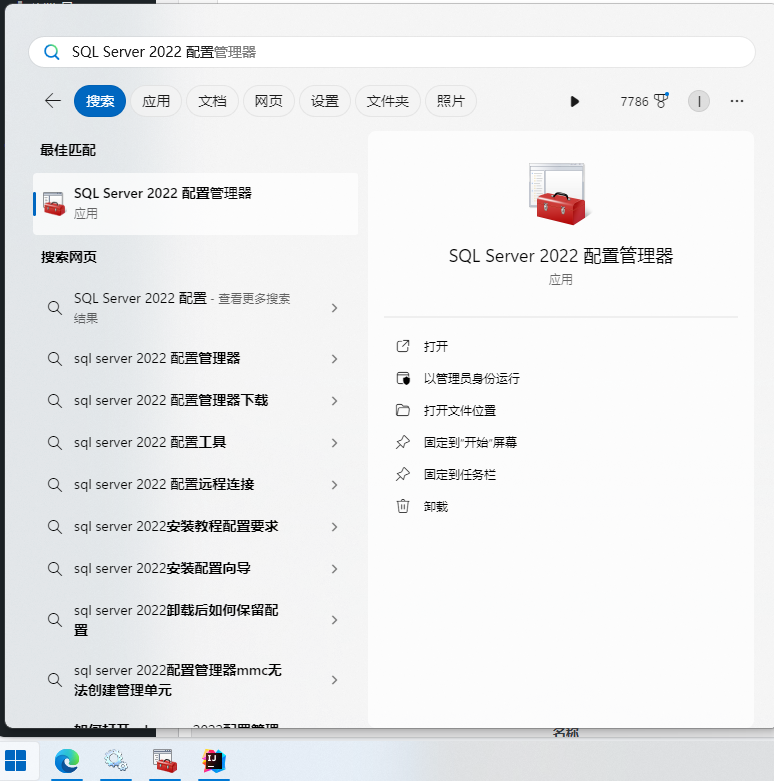Open the user account avatar
The width and height of the screenshot is (774, 781).
[x=699, y=101]
